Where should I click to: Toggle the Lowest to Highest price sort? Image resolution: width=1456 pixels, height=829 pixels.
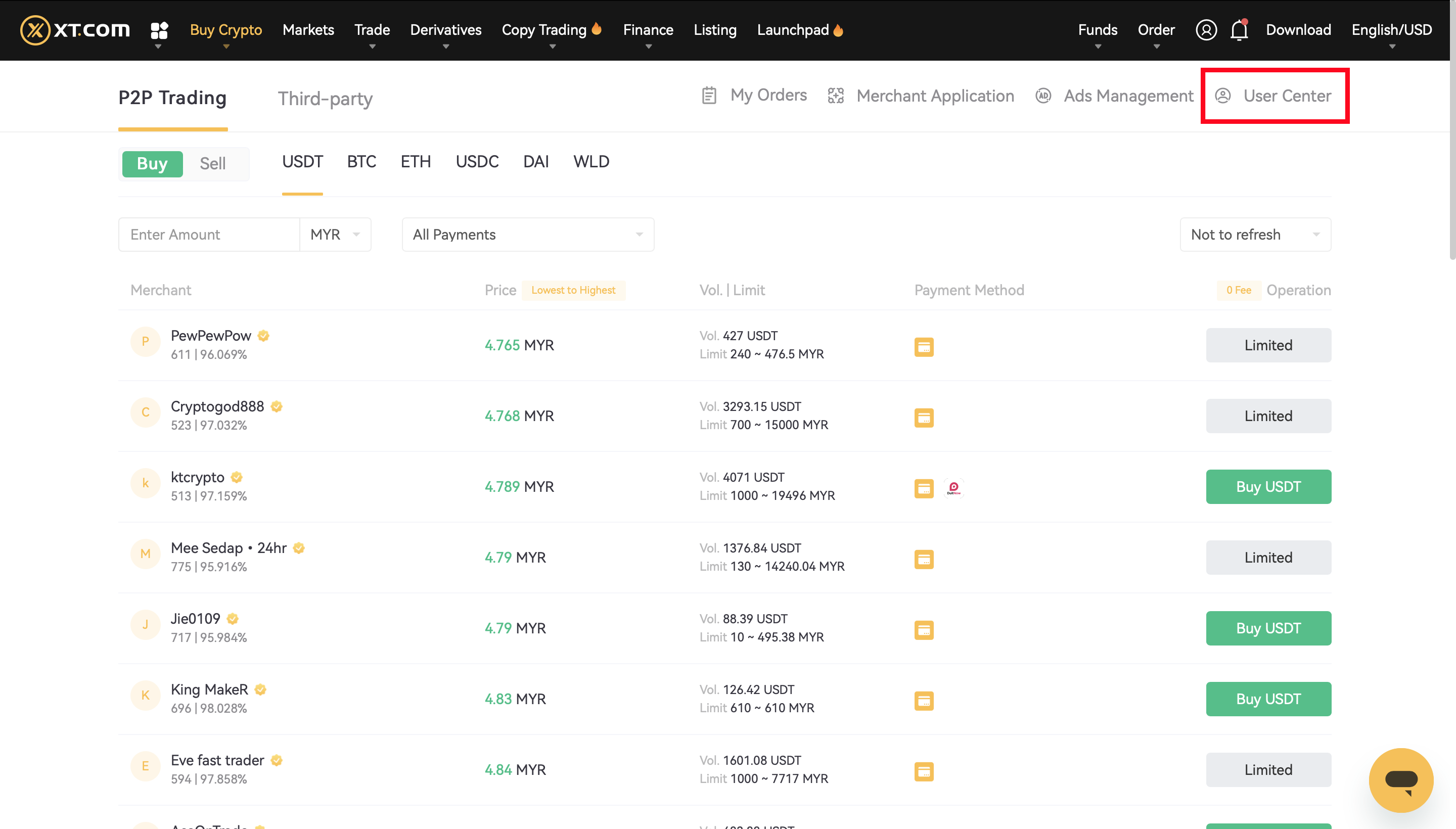(x=573, y=290)
